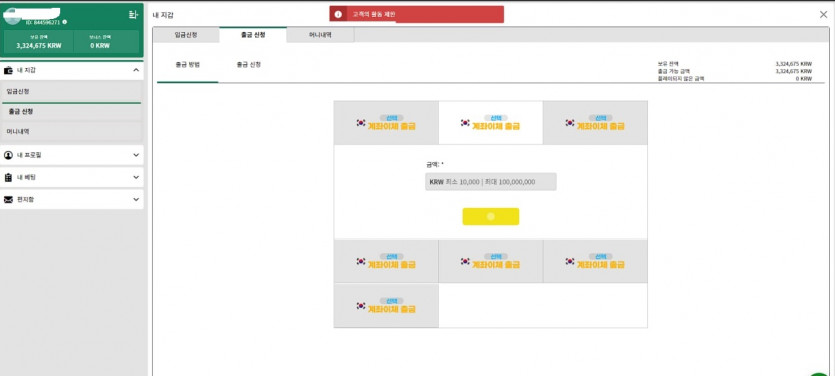
Task: Click the 3,324,675 KRW value beside 출금 가능 금액
Action: tap(794, 71)
